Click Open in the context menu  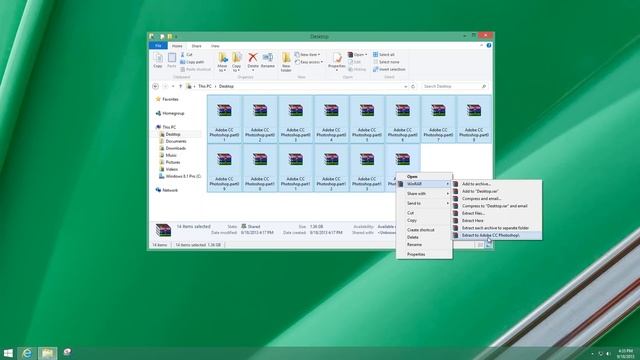tap(424, 177)
